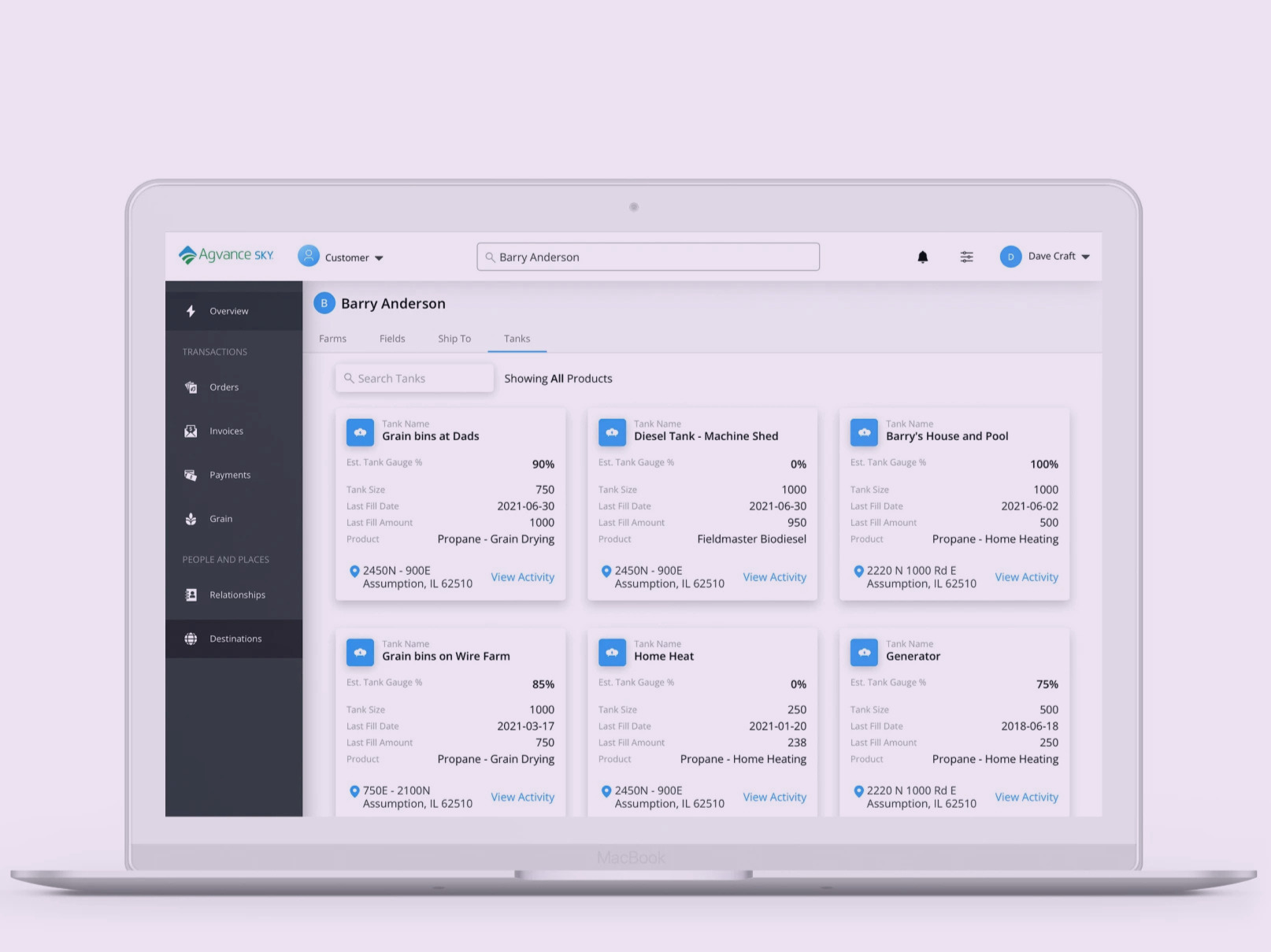Screen dimensions: 1271x952
Task: Click the Relationships sidebar icon
Action: (191, 595)
